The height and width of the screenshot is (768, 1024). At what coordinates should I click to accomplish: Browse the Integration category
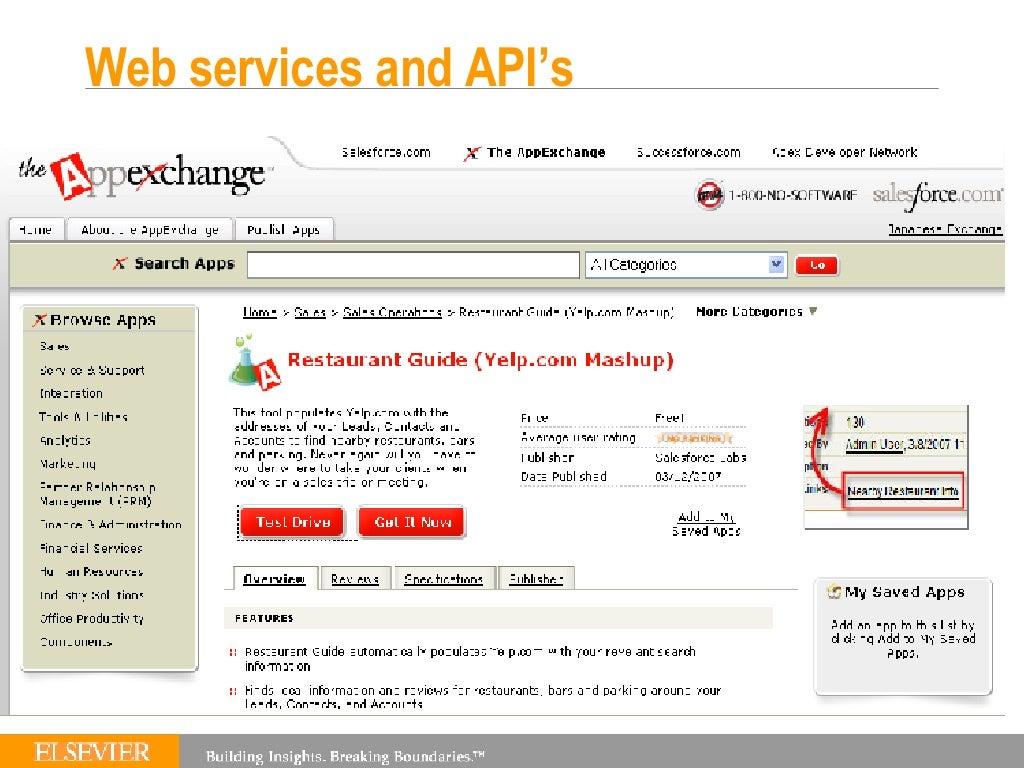(x=71, y=394)
